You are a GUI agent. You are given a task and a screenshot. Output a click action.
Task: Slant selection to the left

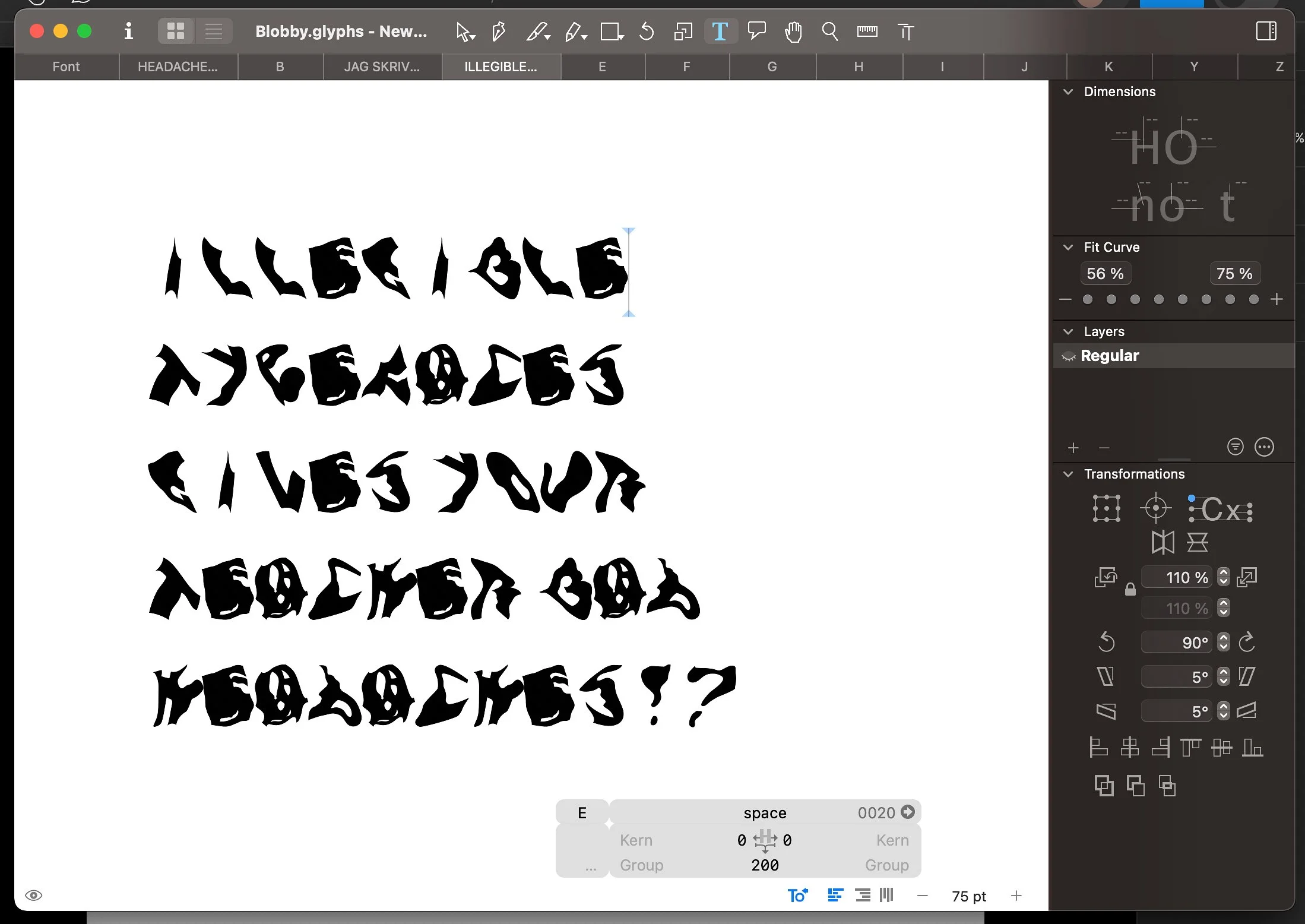[x=1106, y=676]
